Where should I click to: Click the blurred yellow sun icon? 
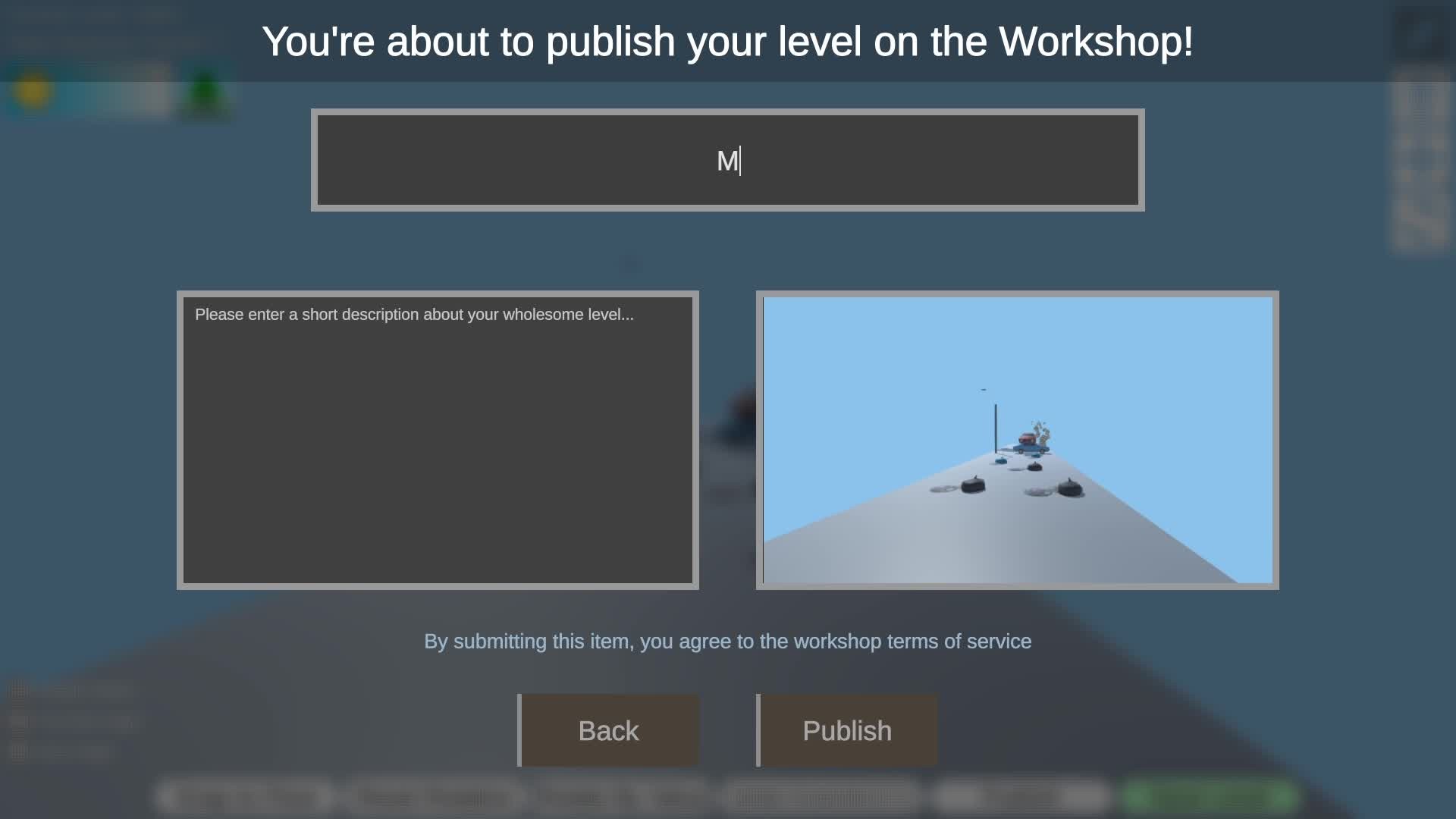coord(33,92)
